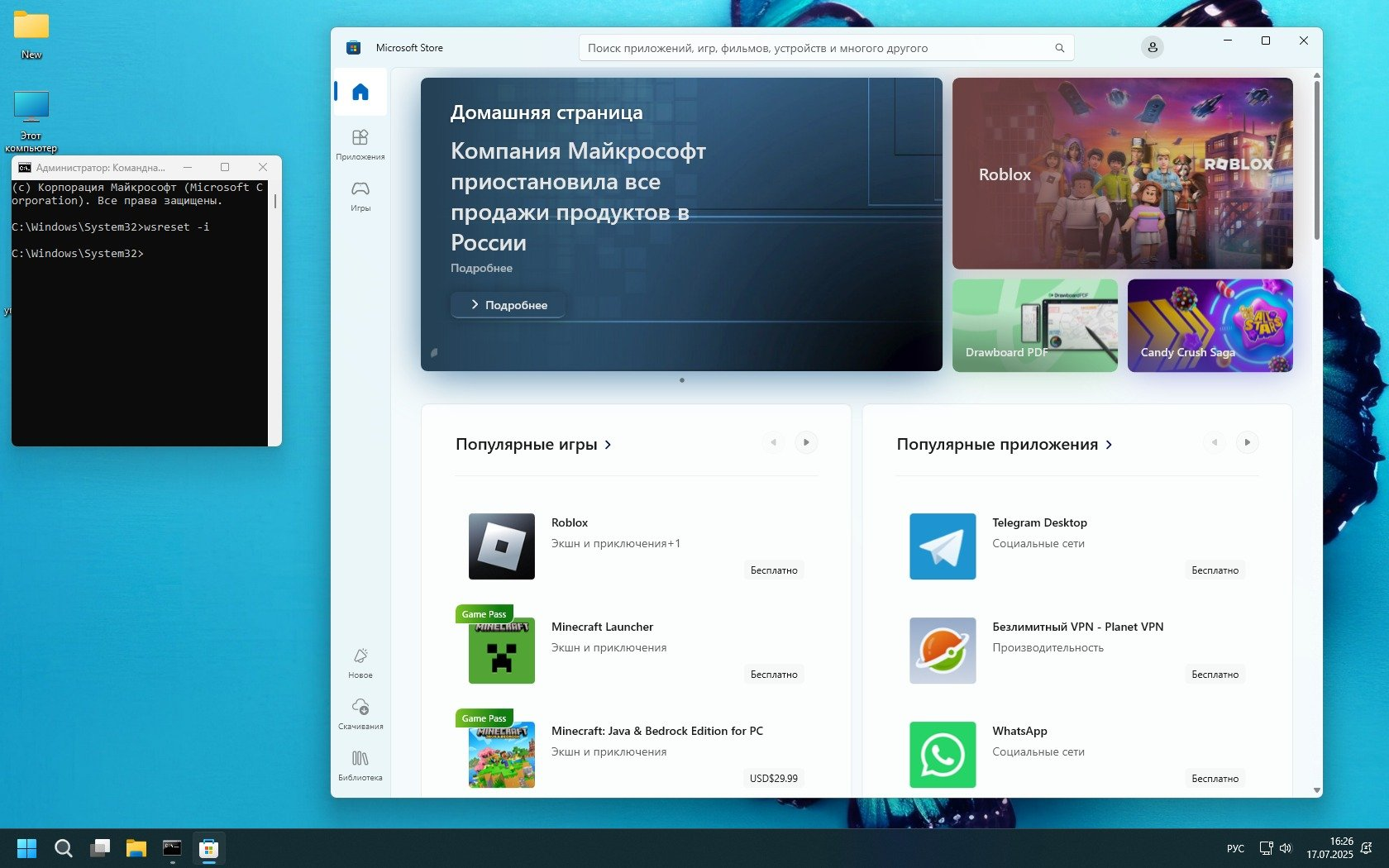Go to previous page of Популярные приложения
Viewport: 1389px width, 868px height.
(1215, 442)
